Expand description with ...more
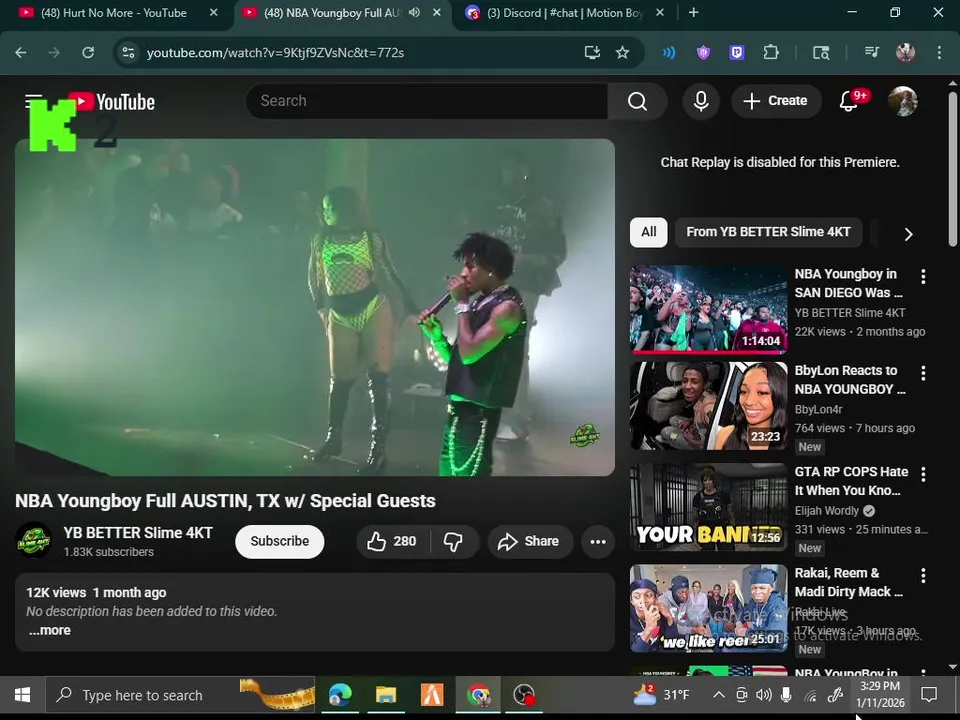This screenshot has width=960, height=720. pos(50,631)
